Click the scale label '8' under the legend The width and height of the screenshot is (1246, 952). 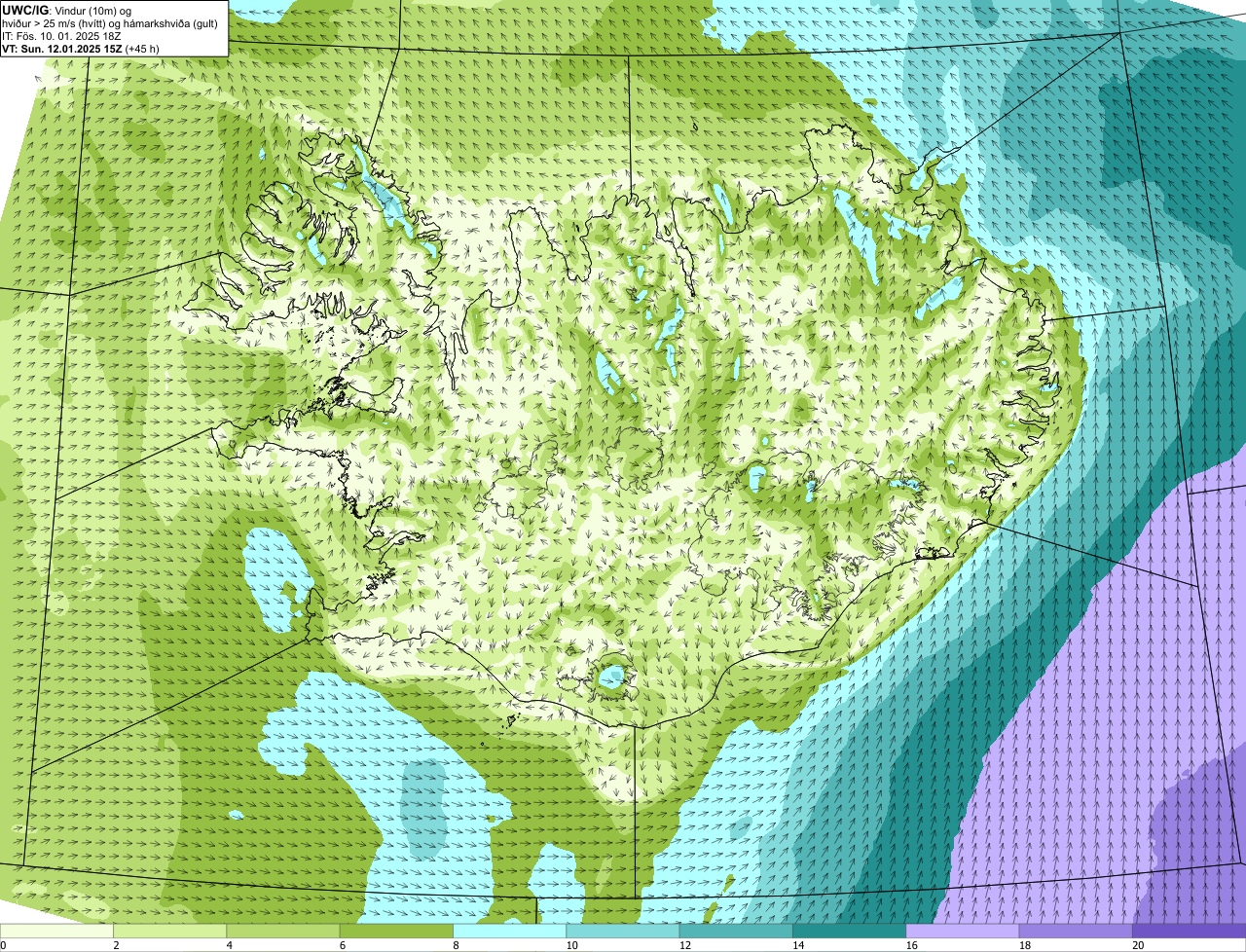tap(456, 945)
